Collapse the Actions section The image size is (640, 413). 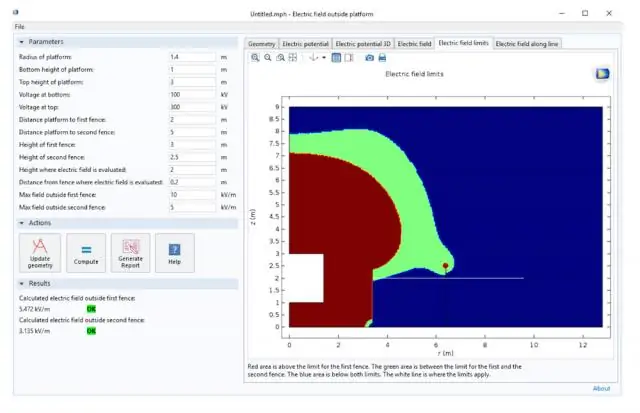coord(22,223)
